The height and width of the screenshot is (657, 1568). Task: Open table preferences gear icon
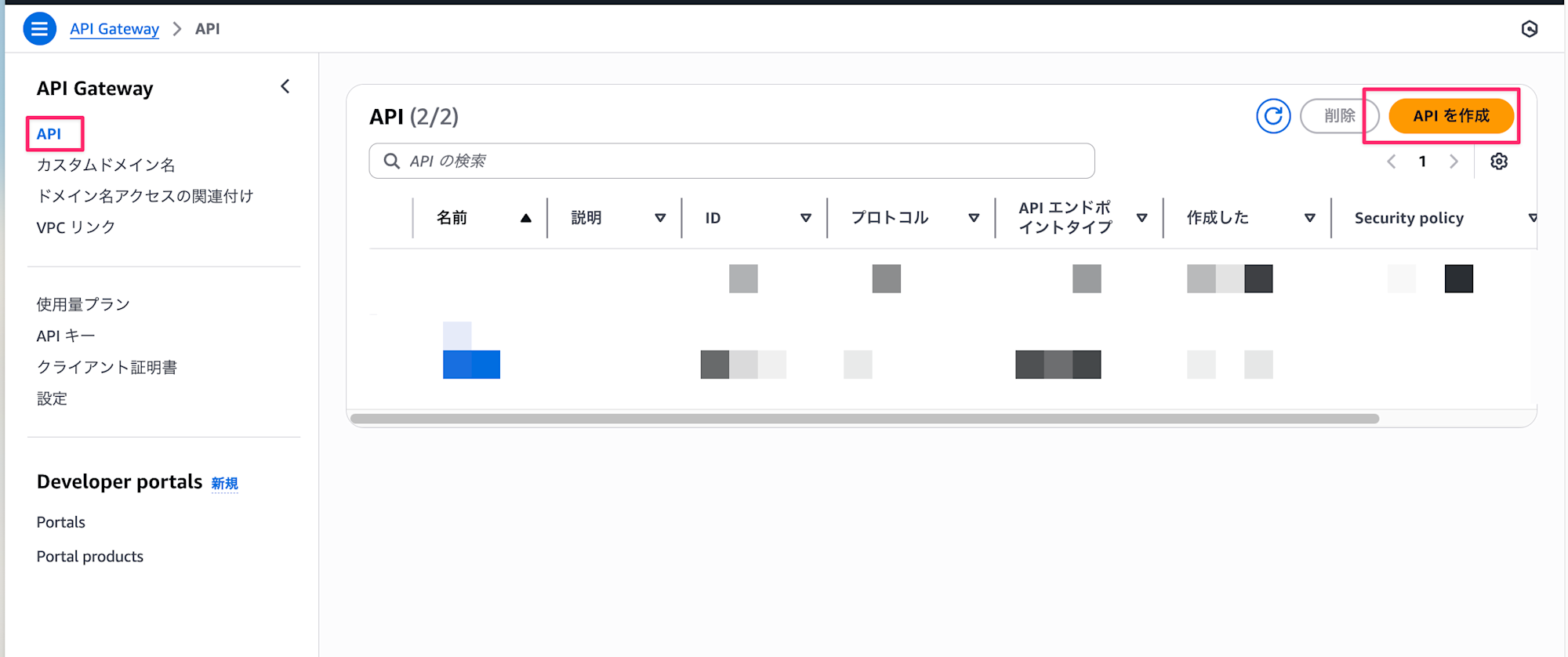[x=1499, y=162]
